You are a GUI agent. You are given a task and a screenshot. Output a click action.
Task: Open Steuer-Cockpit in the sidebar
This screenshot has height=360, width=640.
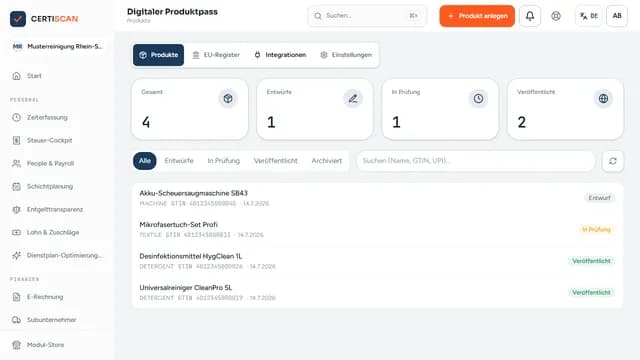pos(57,140)
